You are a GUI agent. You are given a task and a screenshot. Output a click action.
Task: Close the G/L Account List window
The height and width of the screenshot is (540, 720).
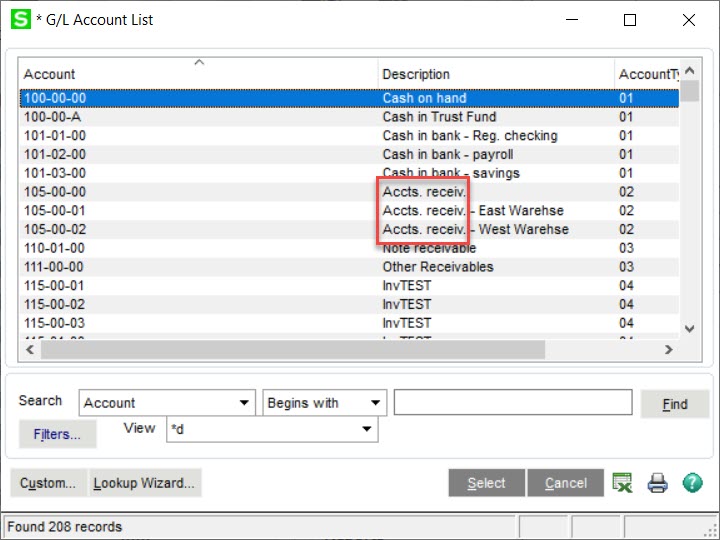click(x=689, y=20)
